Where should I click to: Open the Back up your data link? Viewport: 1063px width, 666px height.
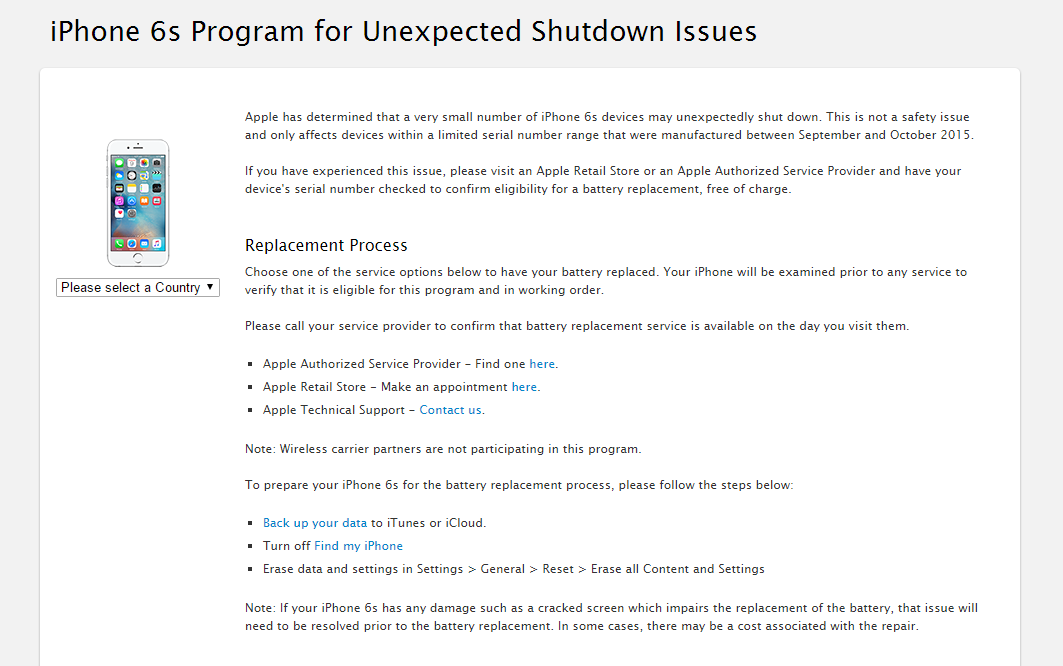coord(315,523)
